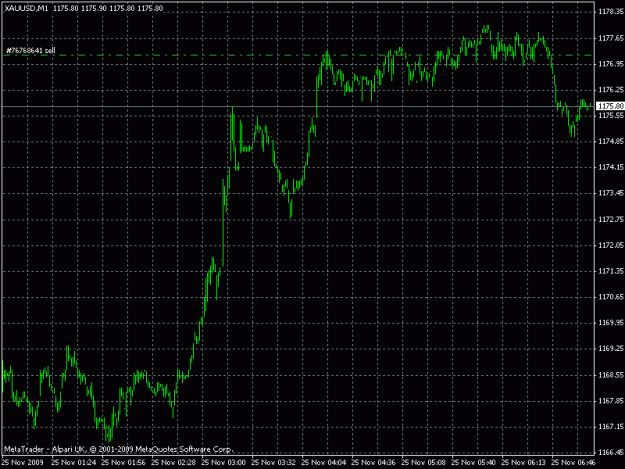625x469 pixels.
Task: Select the 1175.90 high value in header
Action: [94, 8]
